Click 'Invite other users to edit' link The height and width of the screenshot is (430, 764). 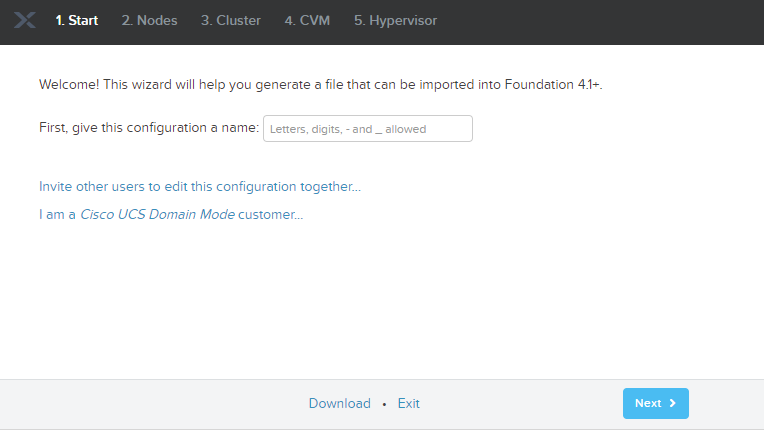pos(200,187)
